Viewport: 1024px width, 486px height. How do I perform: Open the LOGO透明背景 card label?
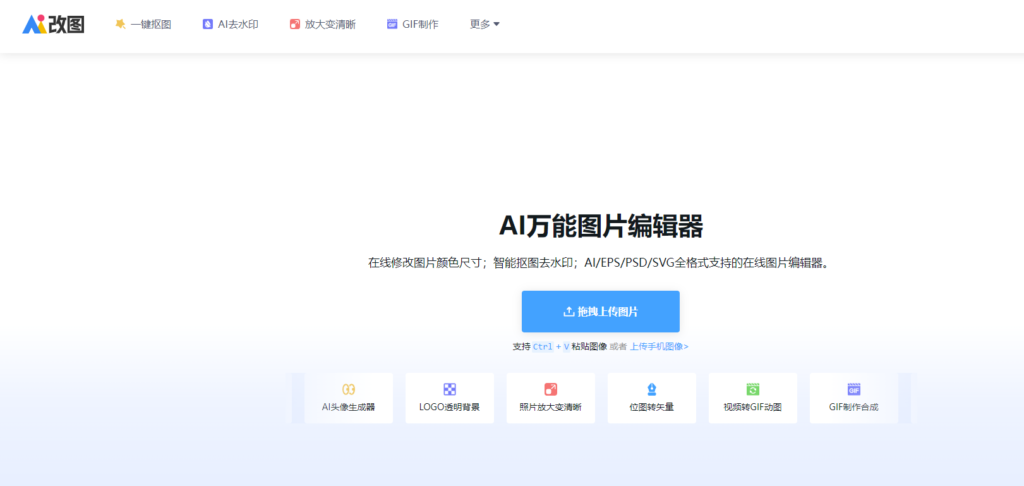tap(450, 407)
